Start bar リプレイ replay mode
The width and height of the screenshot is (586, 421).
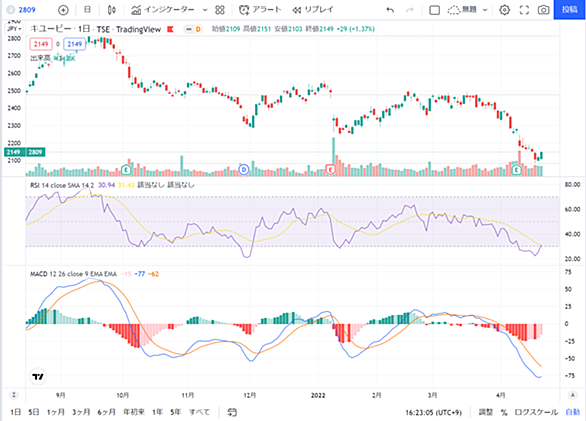pos(312,10)
